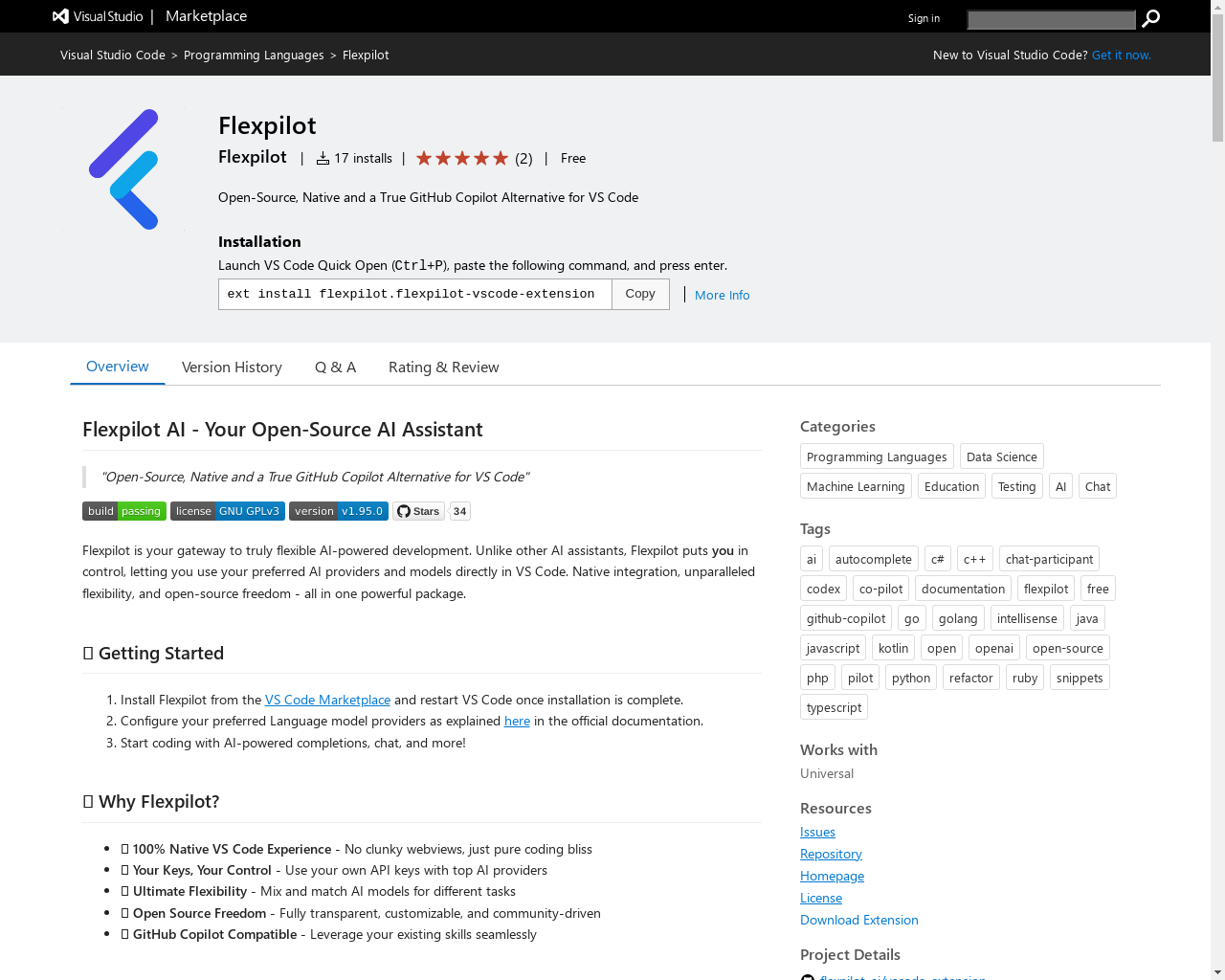The height and width of the screenshot is (980, 1225).
Task: Click the typescript tag
Action: pyautogui.click(x=834, y=707)
